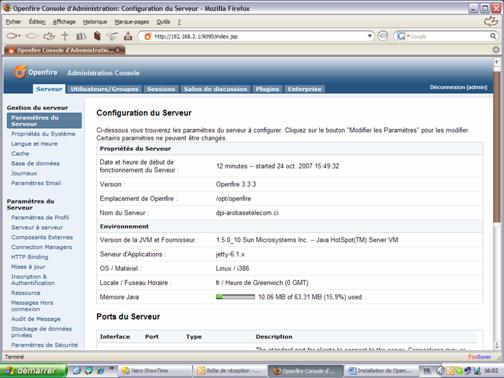
Task: Open the search engine chooser dropdown
Action: coord(408,36)
